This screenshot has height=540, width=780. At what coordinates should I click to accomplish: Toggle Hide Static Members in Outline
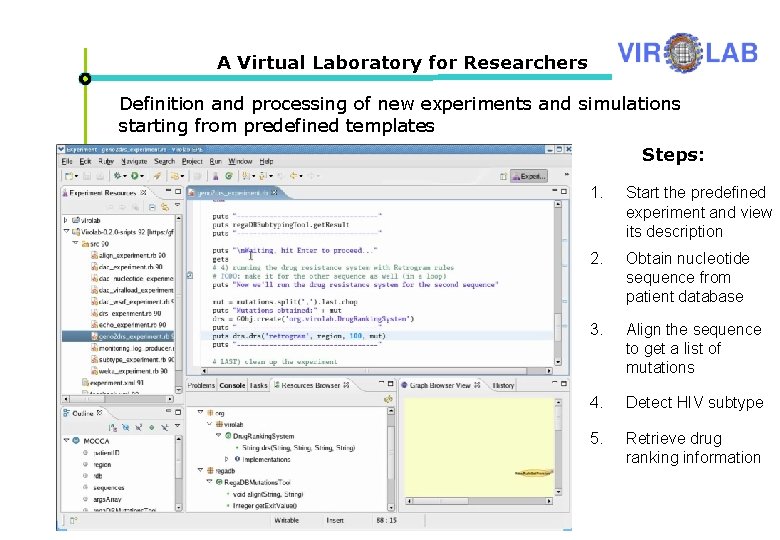click(139, 428)
